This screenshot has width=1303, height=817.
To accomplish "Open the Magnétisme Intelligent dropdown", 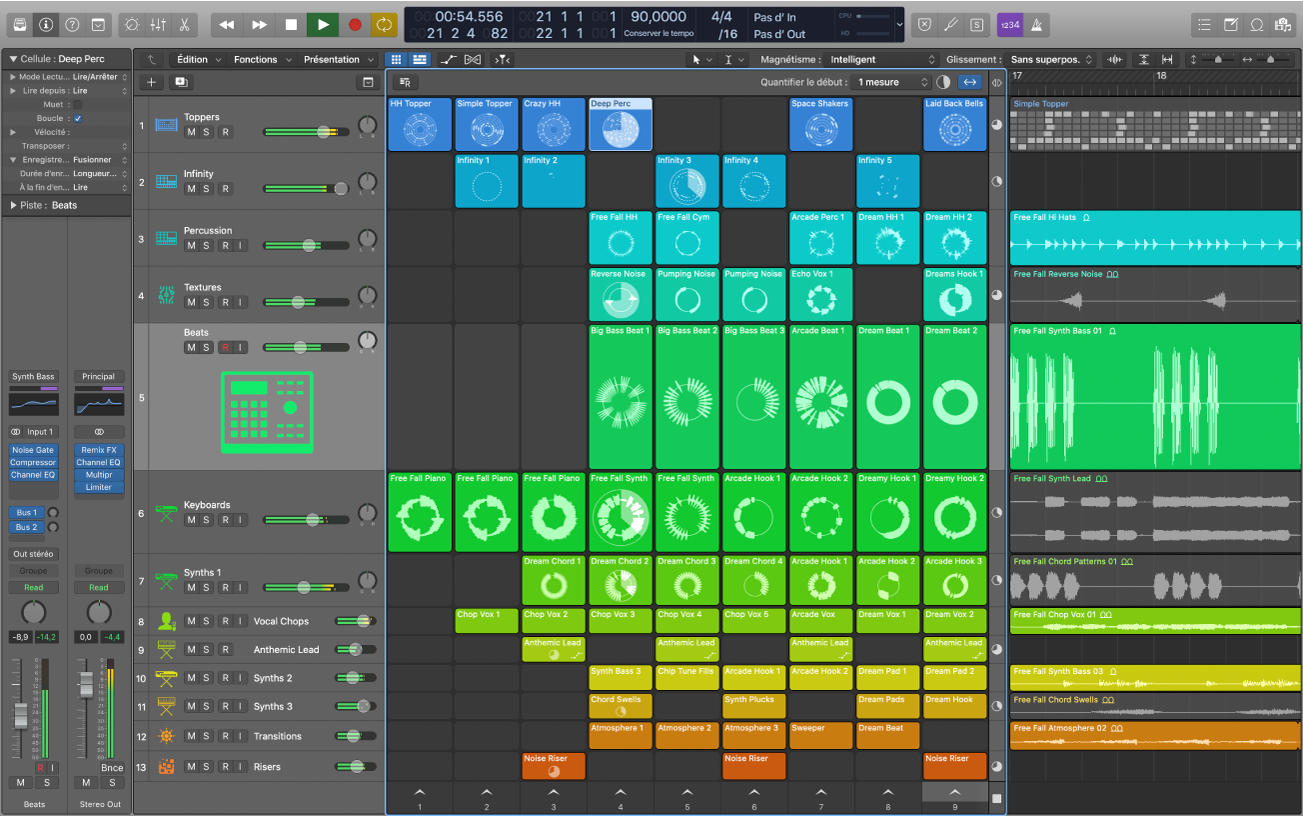I will click(x=880, y=59).
